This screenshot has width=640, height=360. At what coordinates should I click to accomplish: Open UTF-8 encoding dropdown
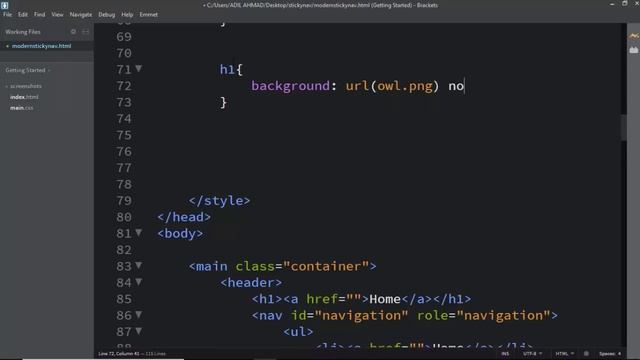(532, 353)
